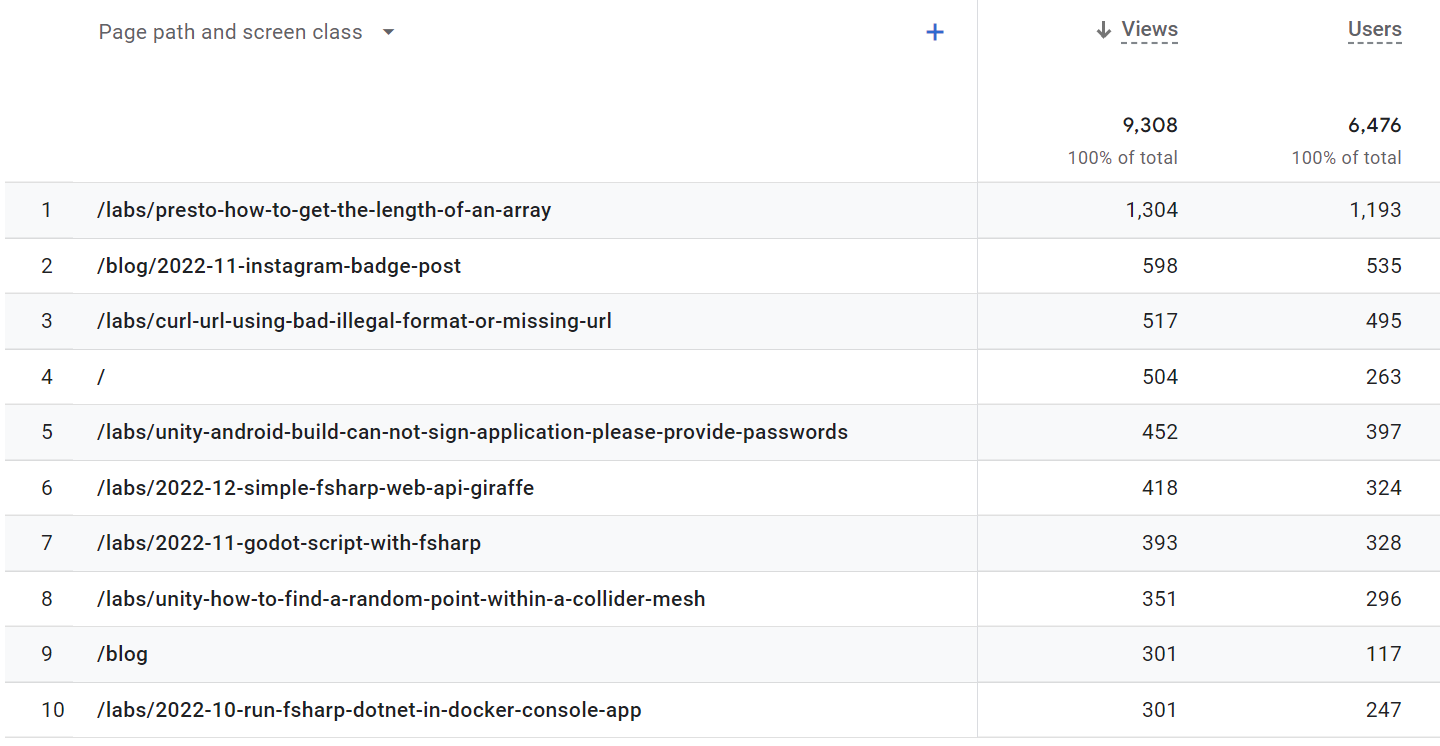Open the Page path and screen class dropdown
Image resolution: width=1440 pixels, height=746 pixels.
[388, 32]
